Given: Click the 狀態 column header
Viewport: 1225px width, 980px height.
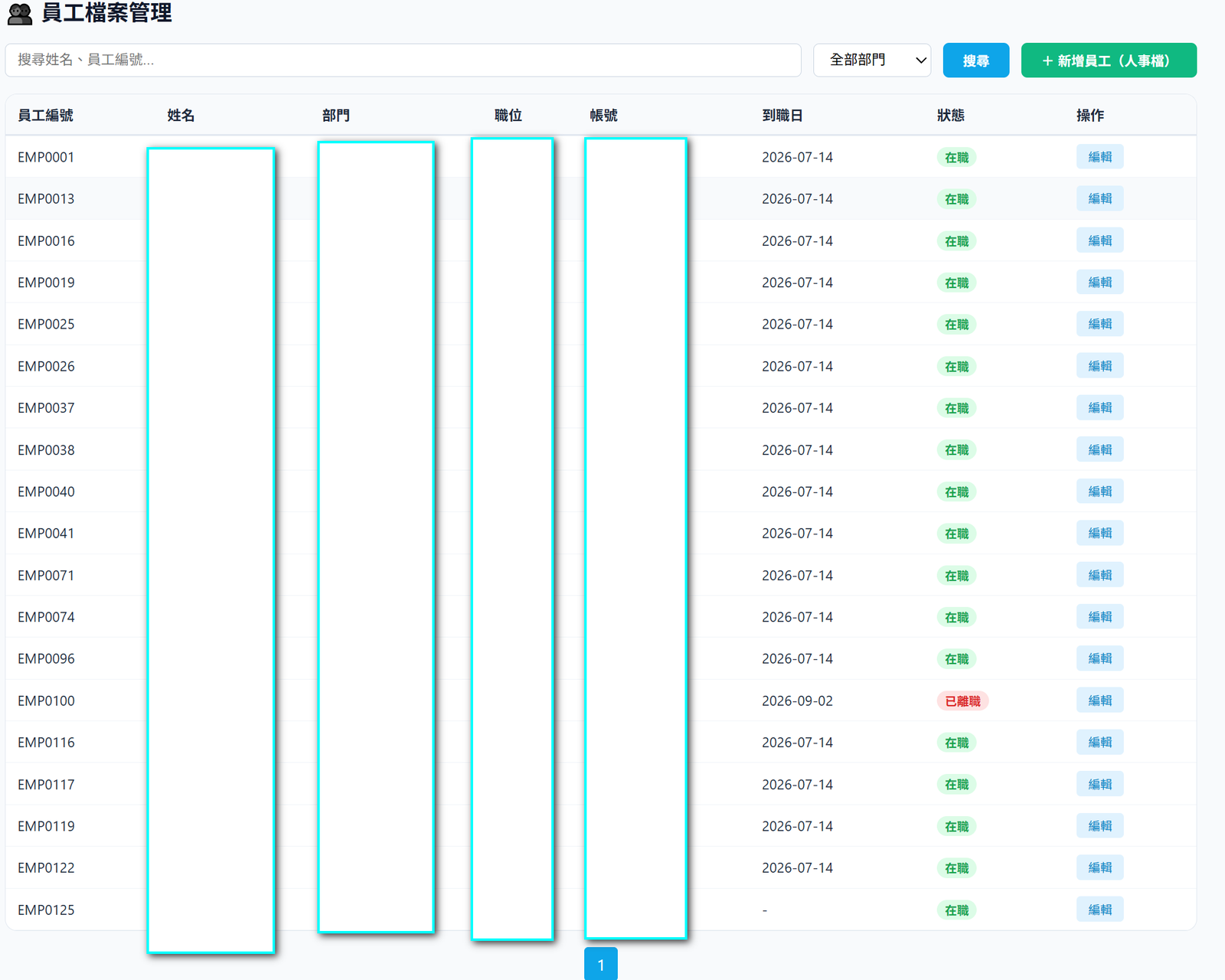Looking at the screenshot, I should (951, 116).
